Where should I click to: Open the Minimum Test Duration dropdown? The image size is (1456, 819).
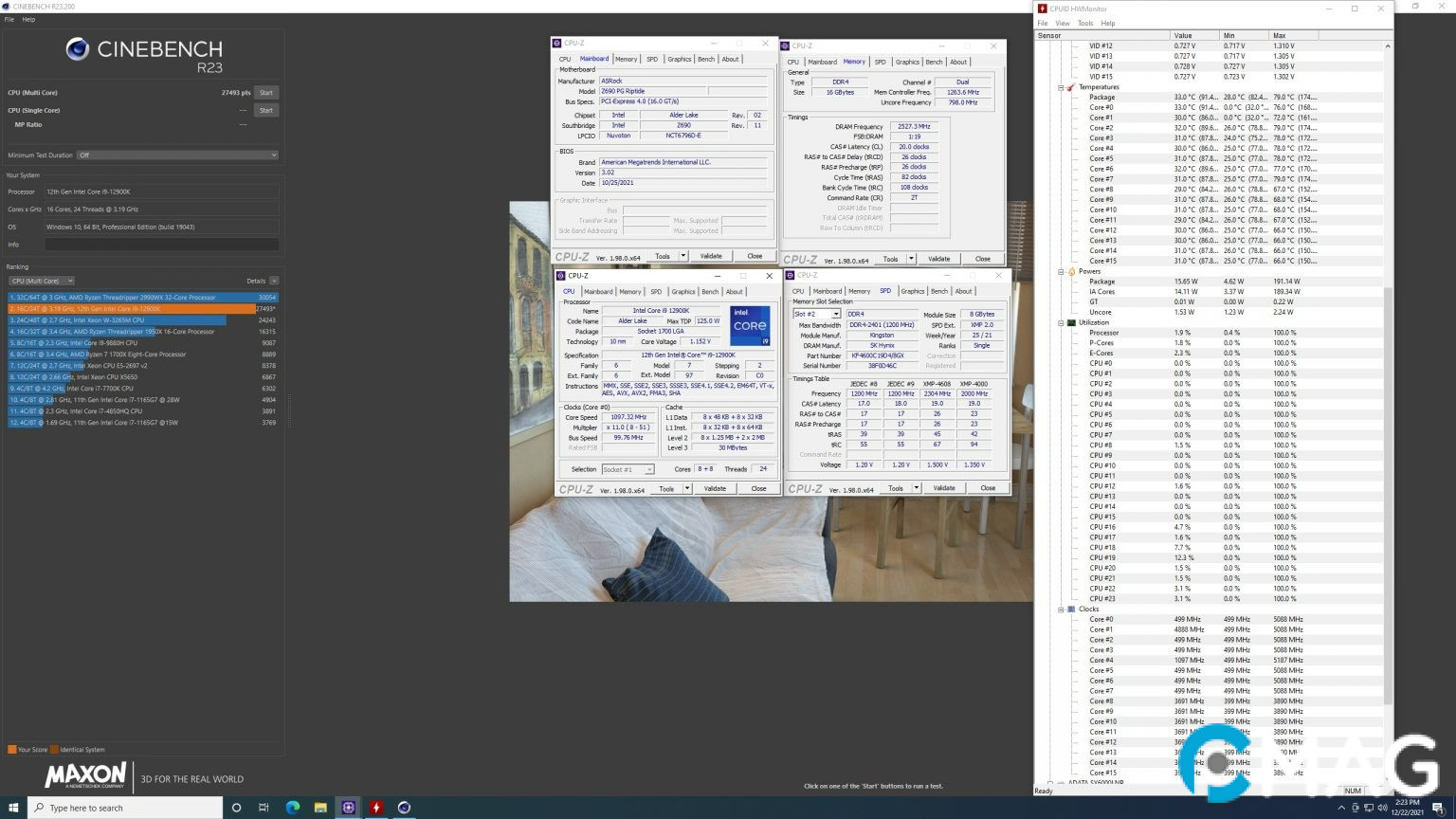tap(177, 155)
